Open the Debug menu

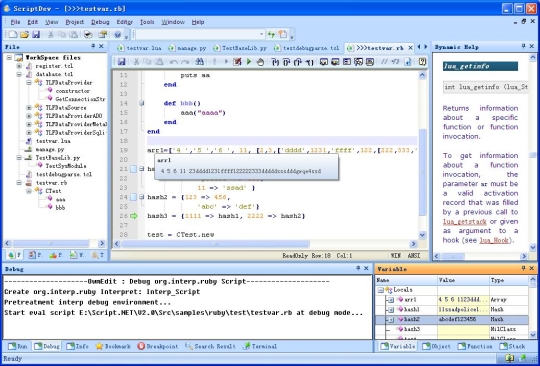(100, 22)
